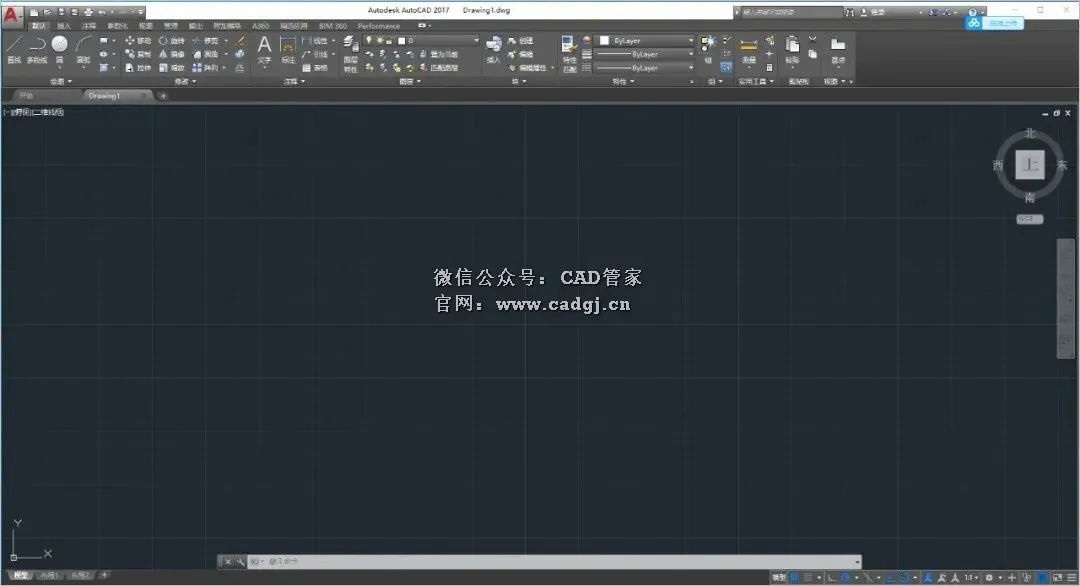
Task: Click the Create block (创建) button
Action: tap(521, 41)
